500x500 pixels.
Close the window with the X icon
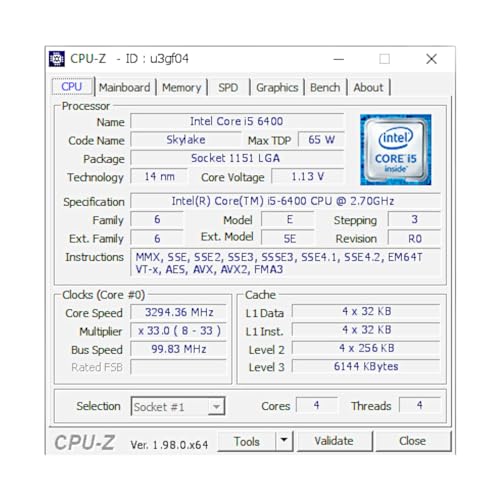(431, 59)
